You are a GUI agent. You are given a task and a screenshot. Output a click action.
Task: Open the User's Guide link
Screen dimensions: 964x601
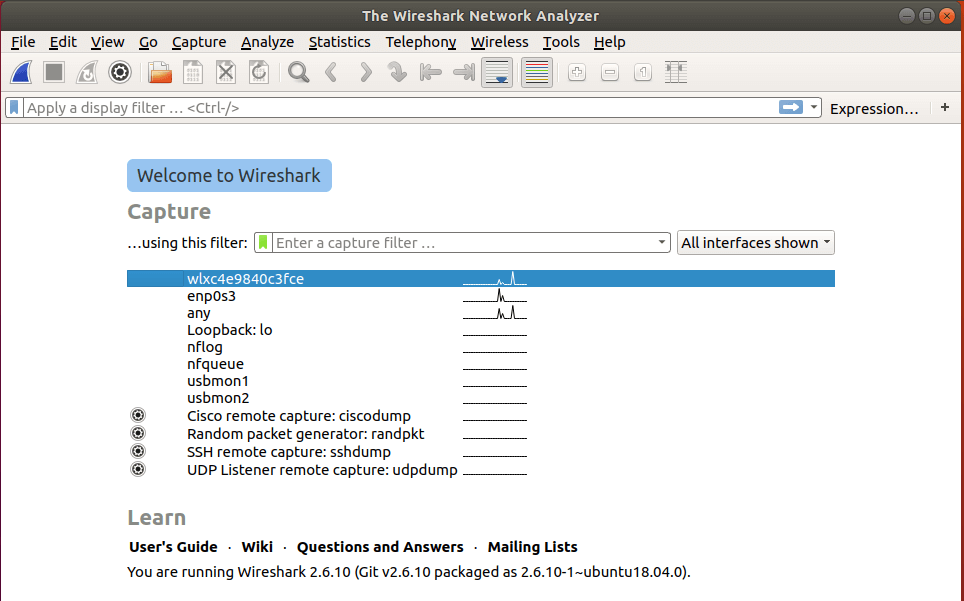pyautogui.click(x=173, y=547)
